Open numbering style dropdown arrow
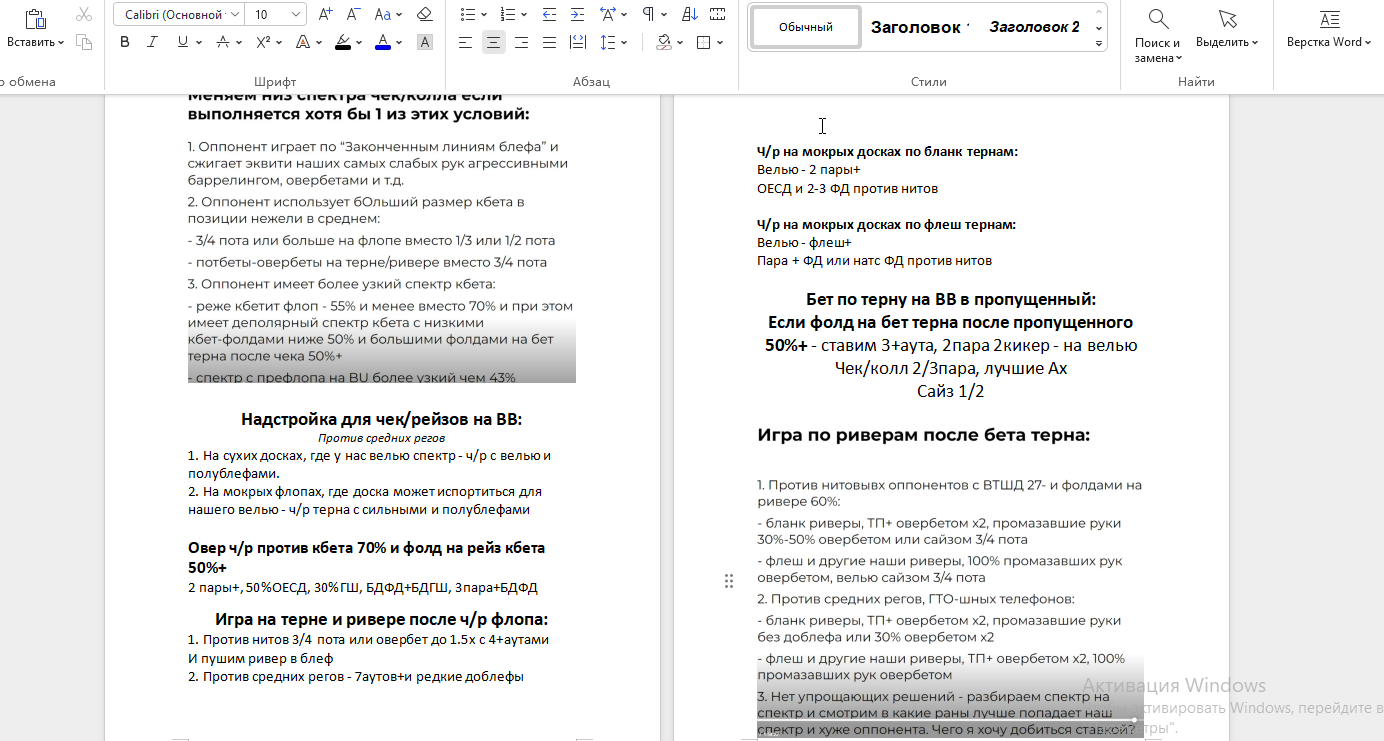Image resolution: width=1384 pixels, height=741 pixels. pyautogui.click(x=525, y=15)
